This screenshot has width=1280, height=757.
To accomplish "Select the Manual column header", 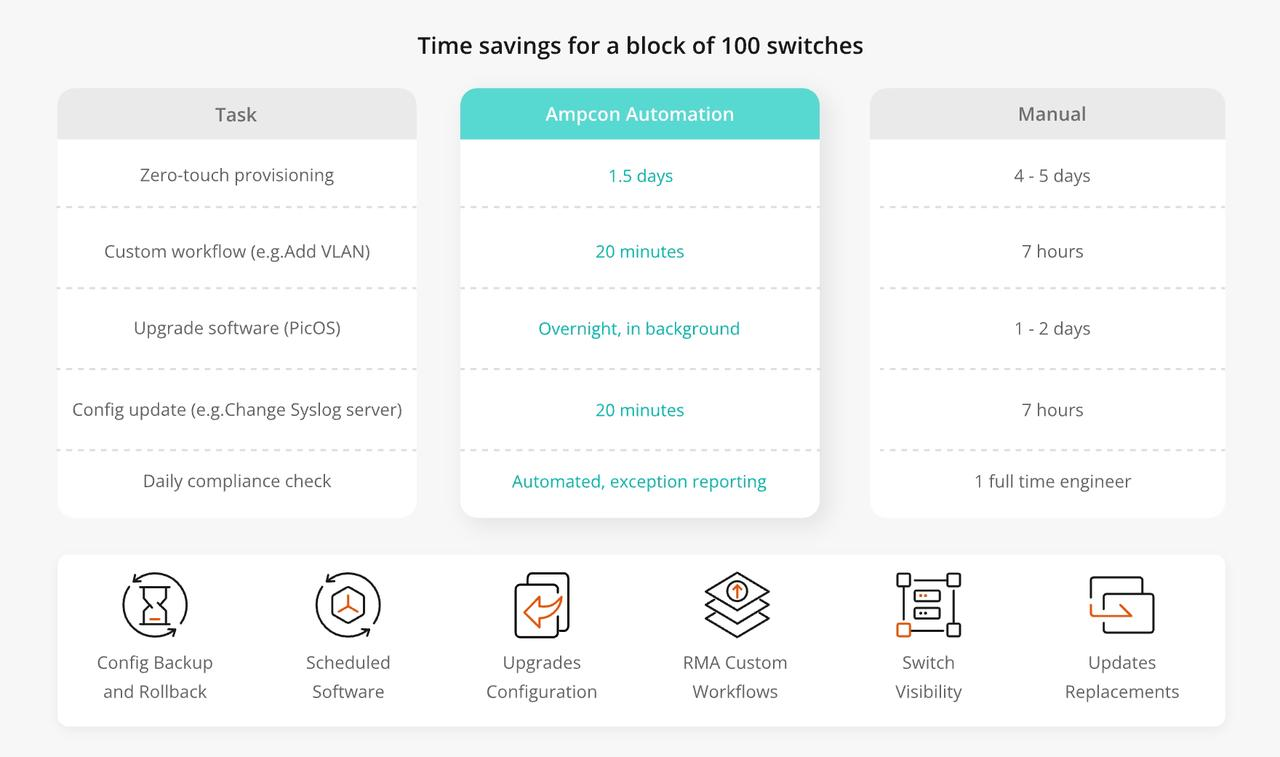I will click(1051, 114).
